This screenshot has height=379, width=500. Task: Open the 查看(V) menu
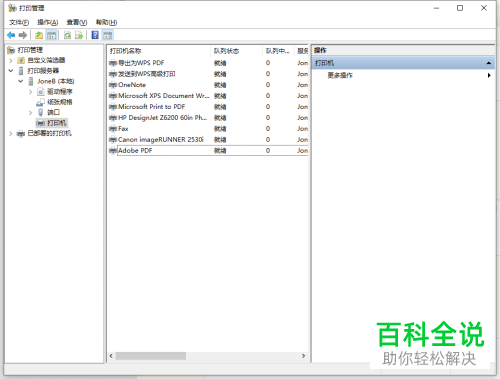point(77,22)
